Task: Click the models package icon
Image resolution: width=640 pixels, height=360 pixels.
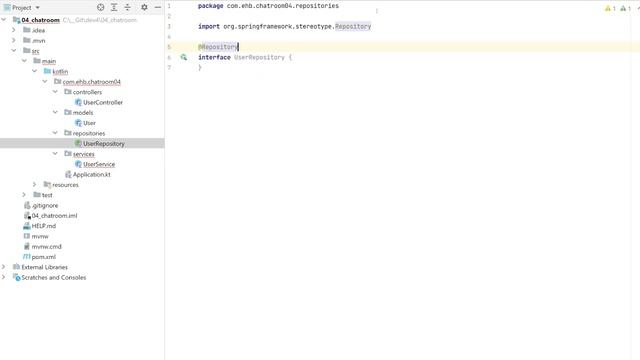Action: tap(68, 112)
